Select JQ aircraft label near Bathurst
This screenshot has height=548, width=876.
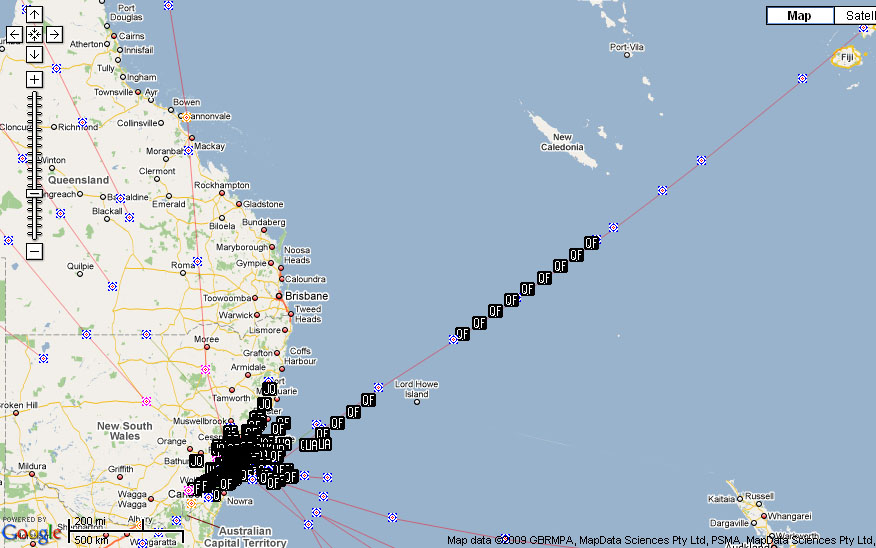click(x=197, y=461)
